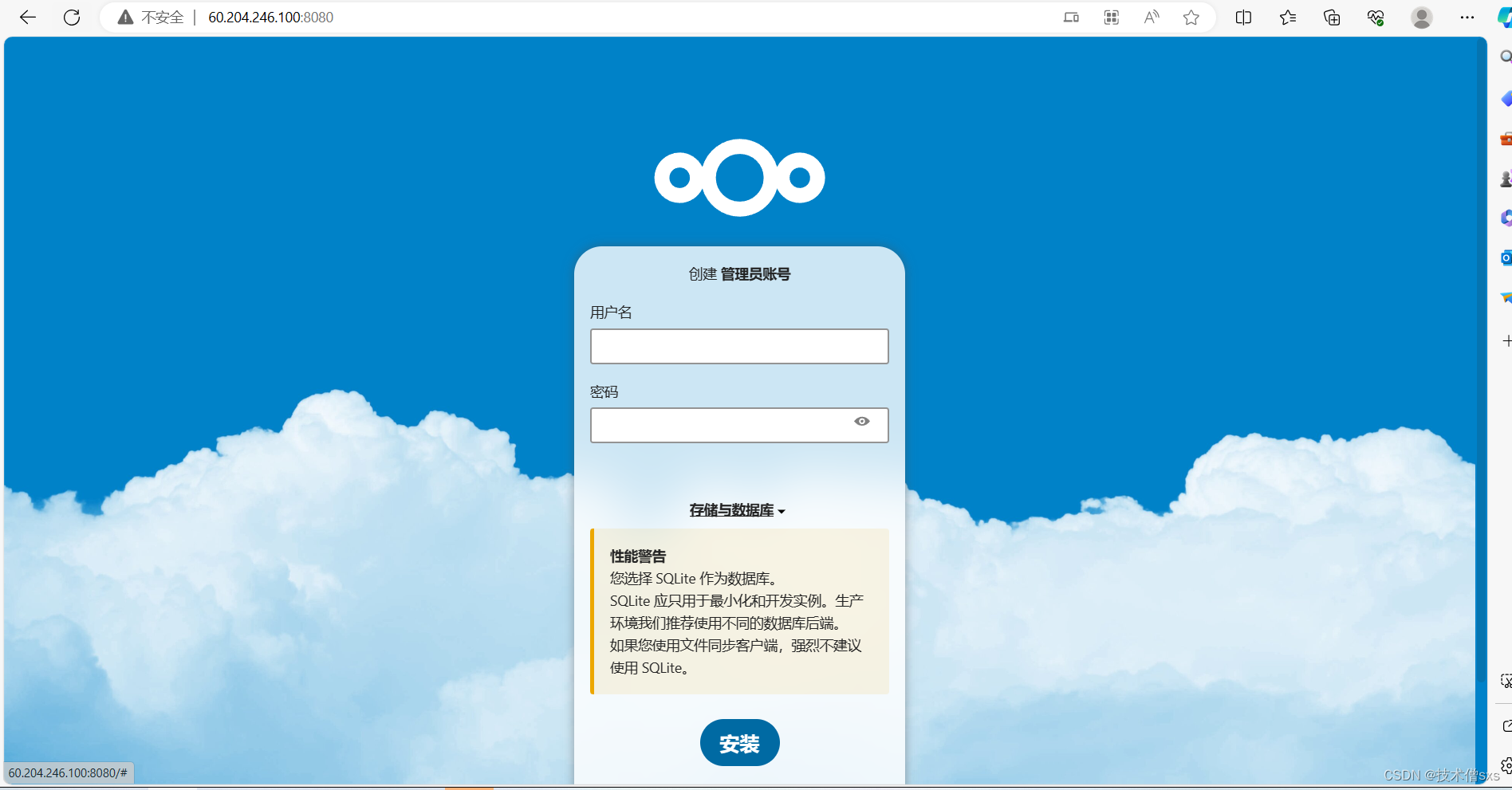Start Read aloud for this page

[1152, 18]
